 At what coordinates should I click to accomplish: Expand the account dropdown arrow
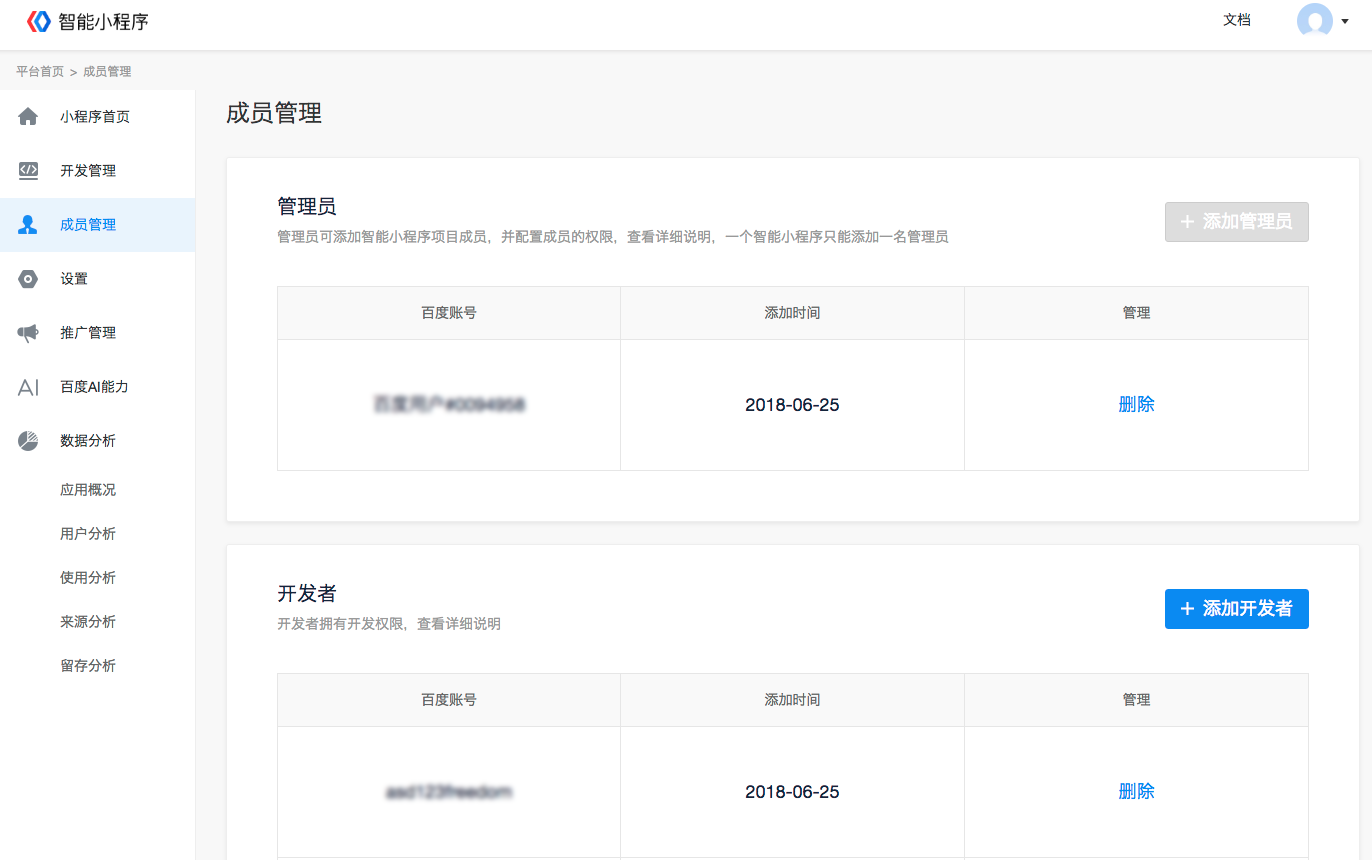(1345, 21)
